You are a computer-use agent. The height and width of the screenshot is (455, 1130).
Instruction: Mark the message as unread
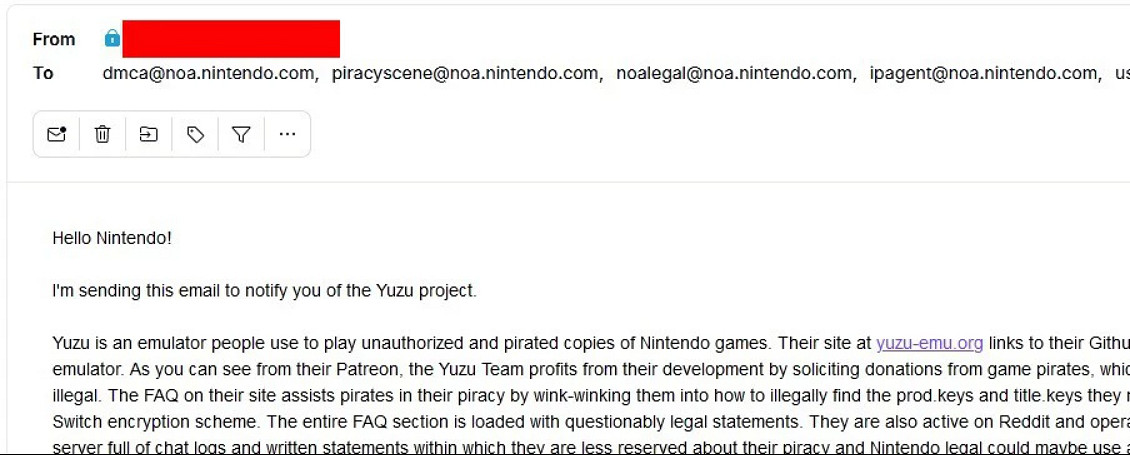56,134
